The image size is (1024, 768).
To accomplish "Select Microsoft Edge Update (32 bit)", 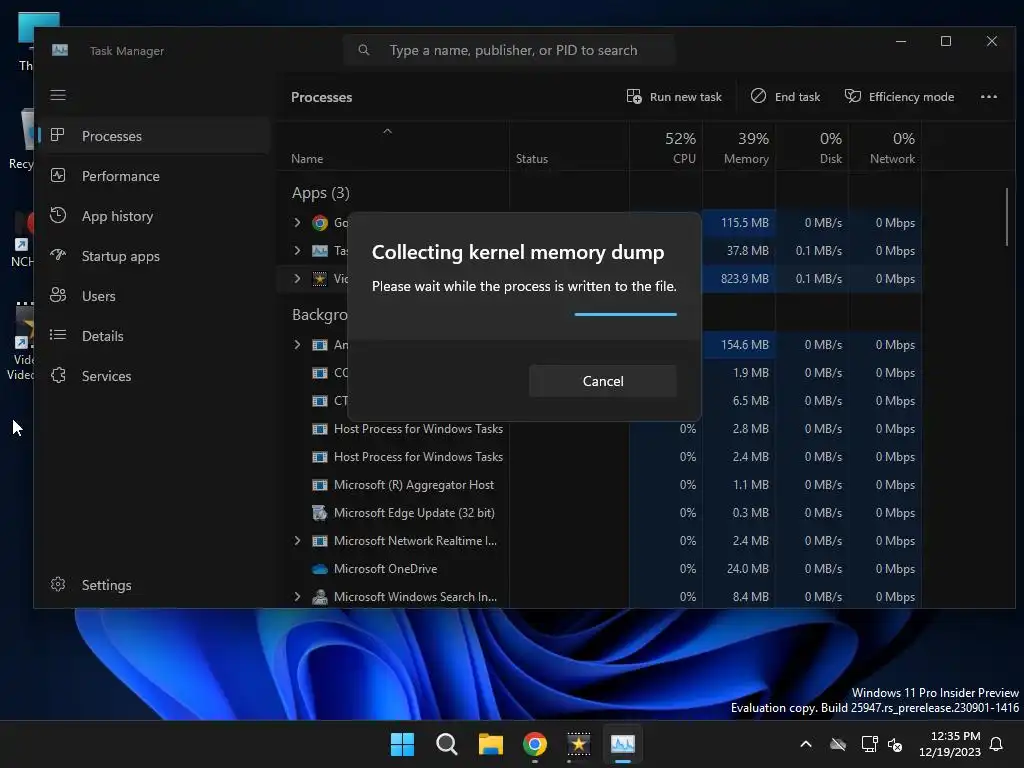I will tap(601, 513).
